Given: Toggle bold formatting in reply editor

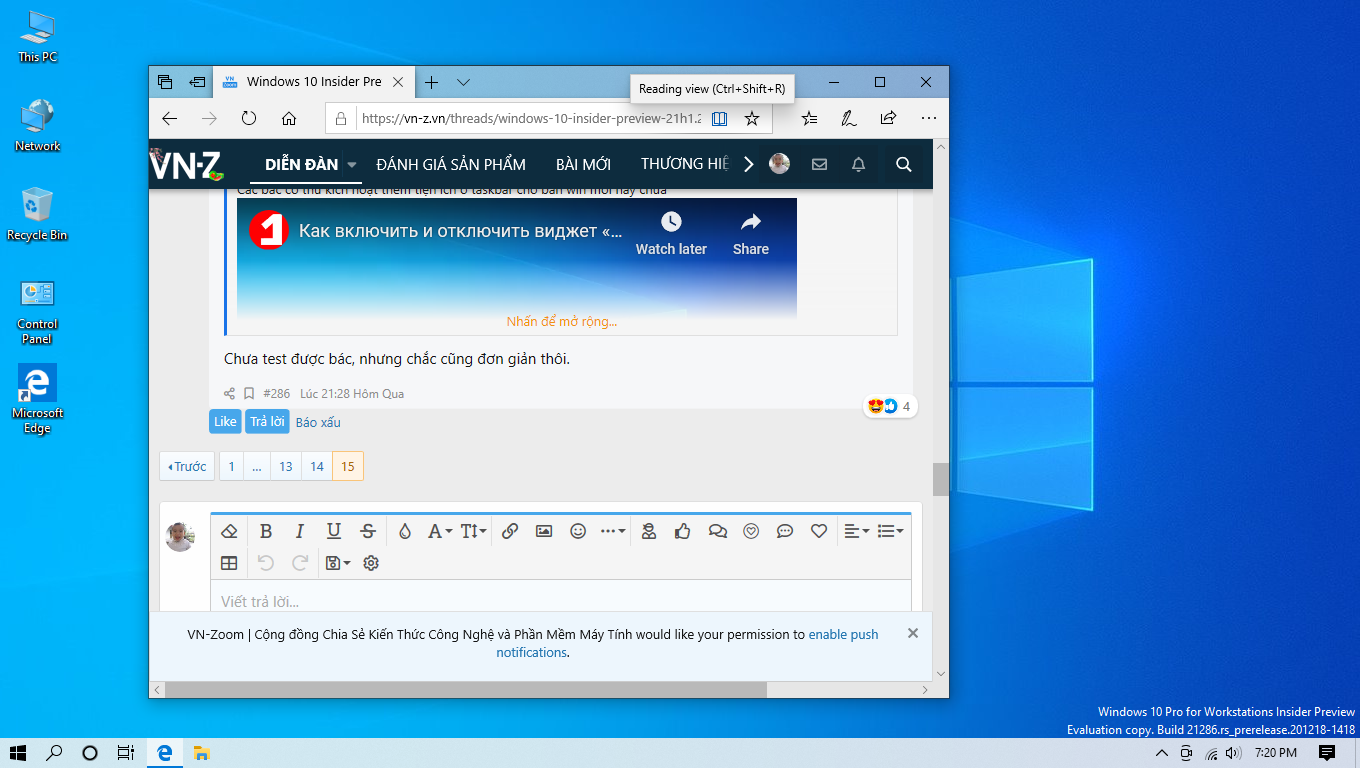Looking at the screenshot, I should click(x=266, y=531).
